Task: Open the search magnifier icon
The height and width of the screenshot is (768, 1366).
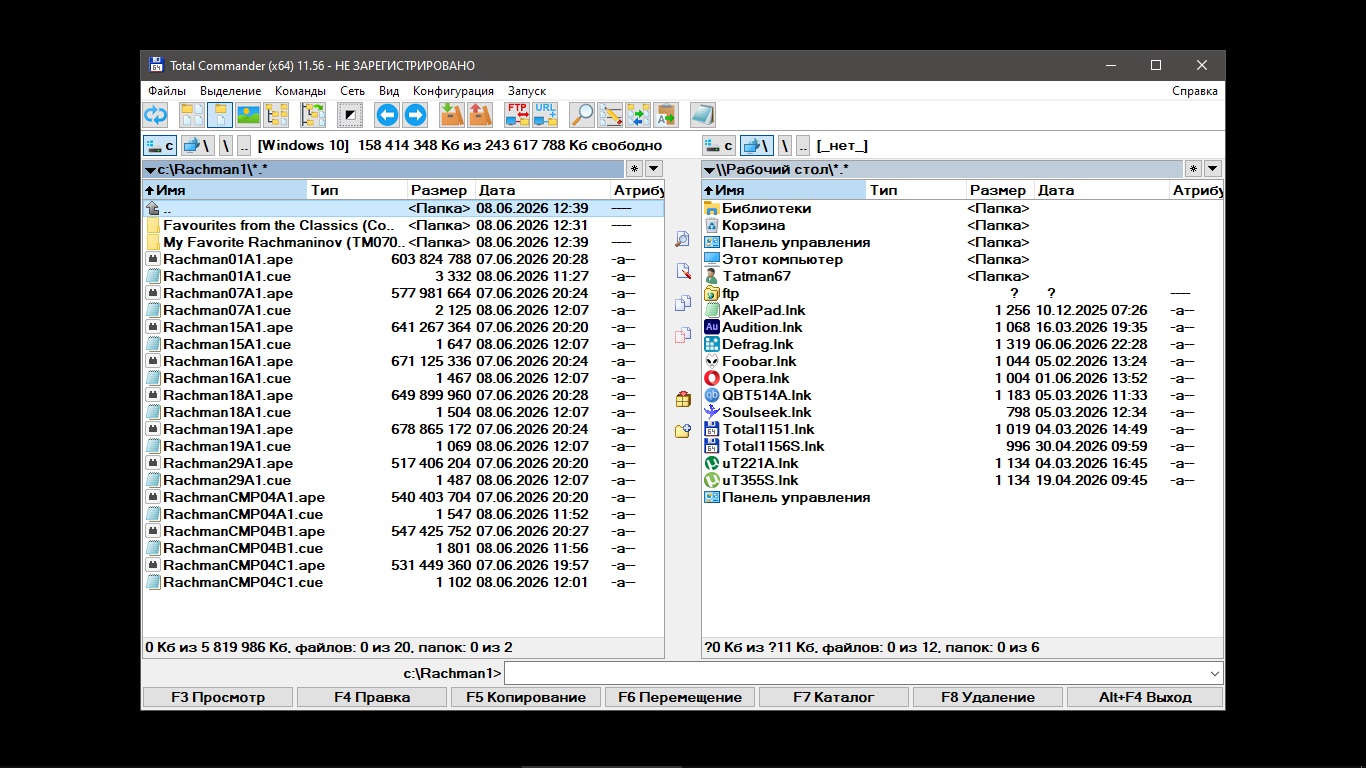Action: 582,115
